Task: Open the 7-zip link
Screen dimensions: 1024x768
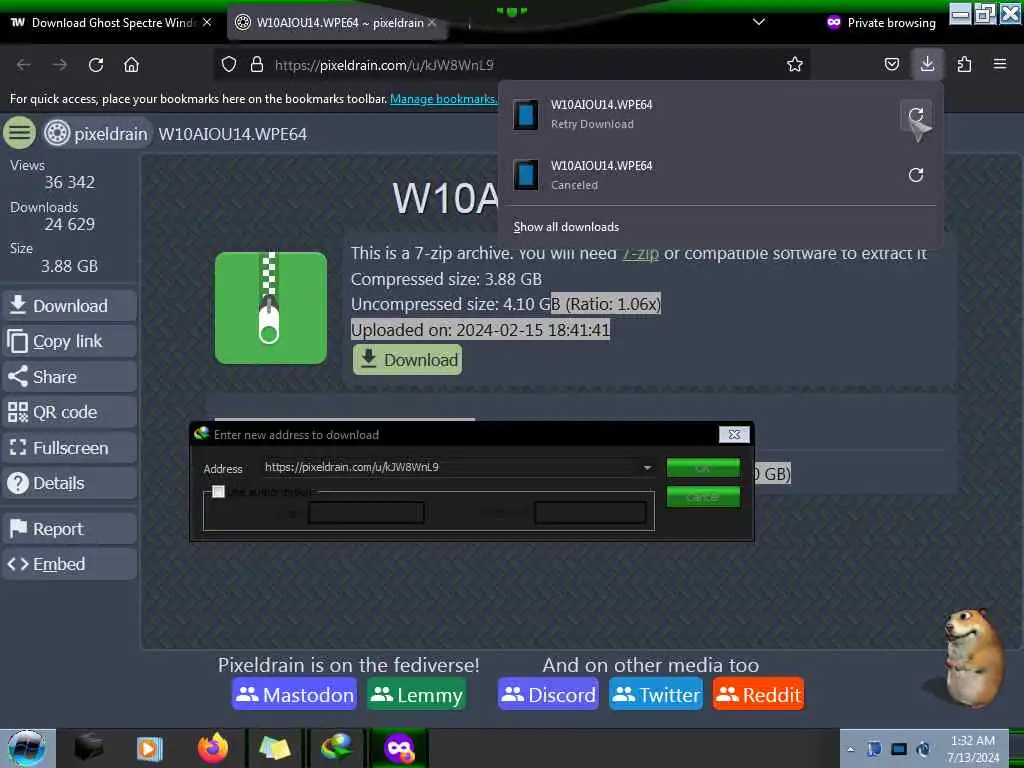Action: 640,253
